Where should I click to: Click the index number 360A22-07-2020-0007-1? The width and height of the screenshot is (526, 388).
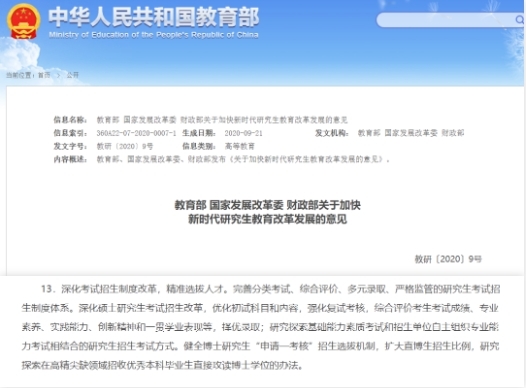tap(136, 133)
